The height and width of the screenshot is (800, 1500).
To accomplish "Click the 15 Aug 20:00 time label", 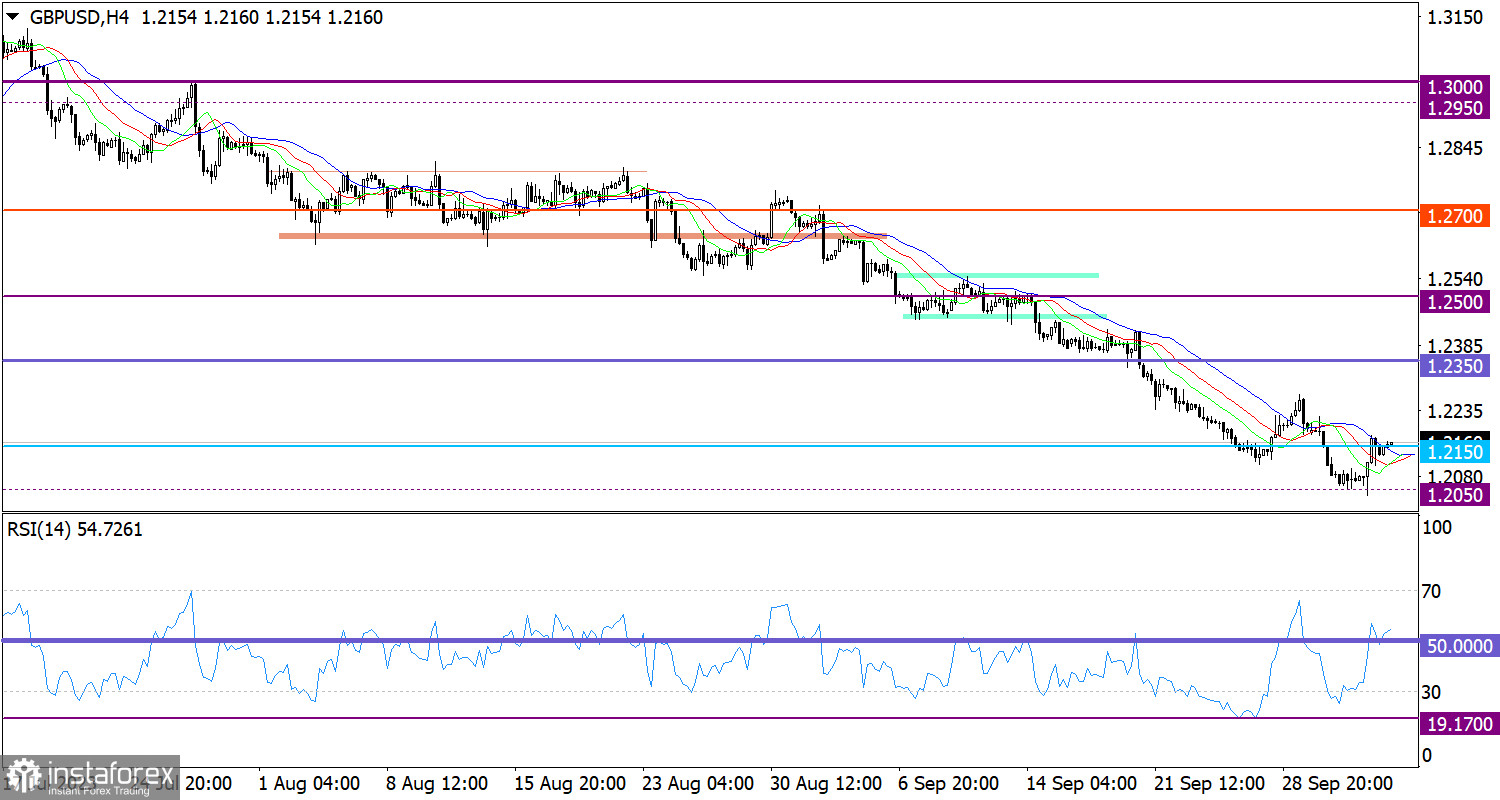I will coord(569,782).
